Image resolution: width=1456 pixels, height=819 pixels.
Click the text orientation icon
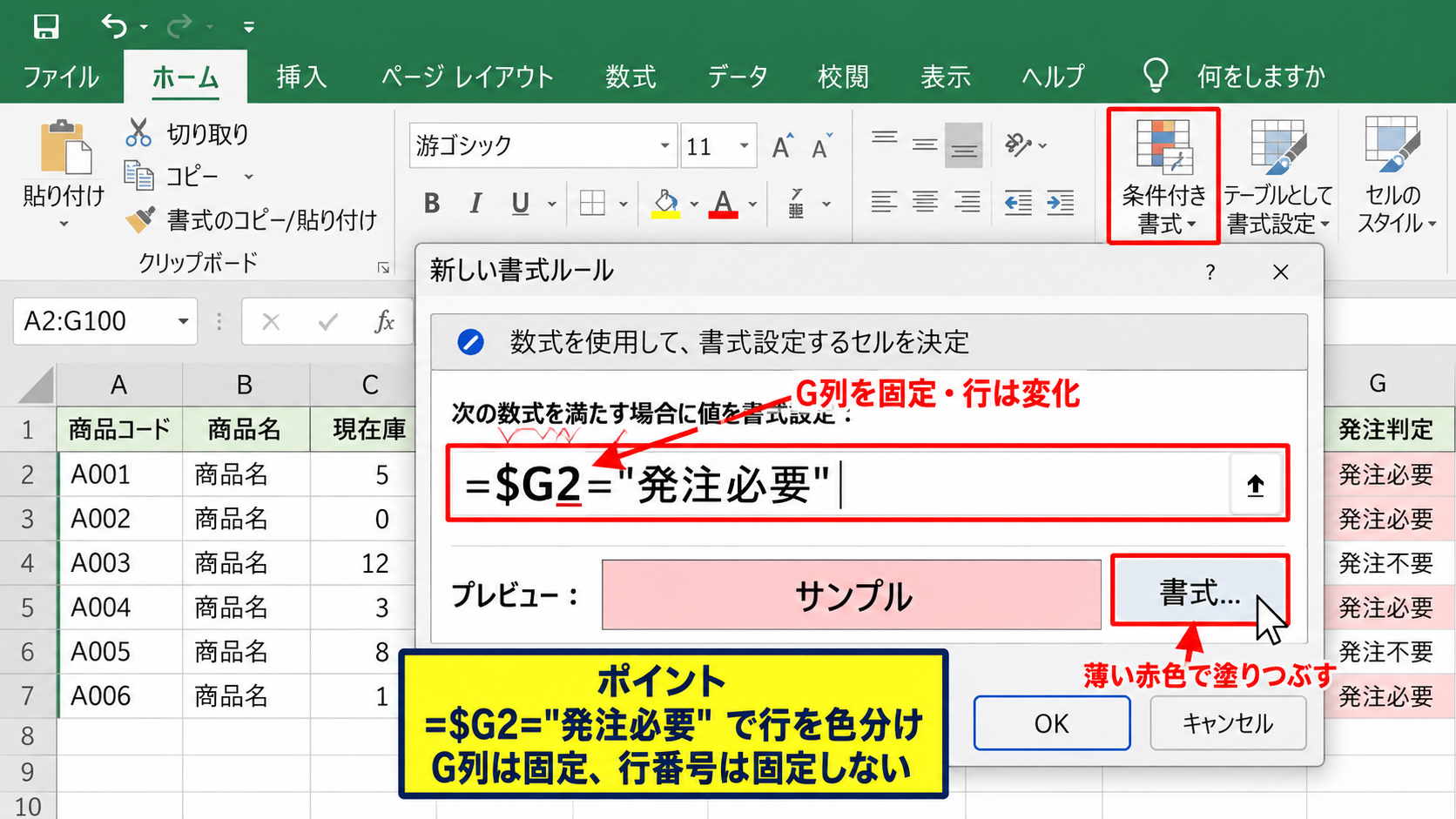[x=1019, y=144]
